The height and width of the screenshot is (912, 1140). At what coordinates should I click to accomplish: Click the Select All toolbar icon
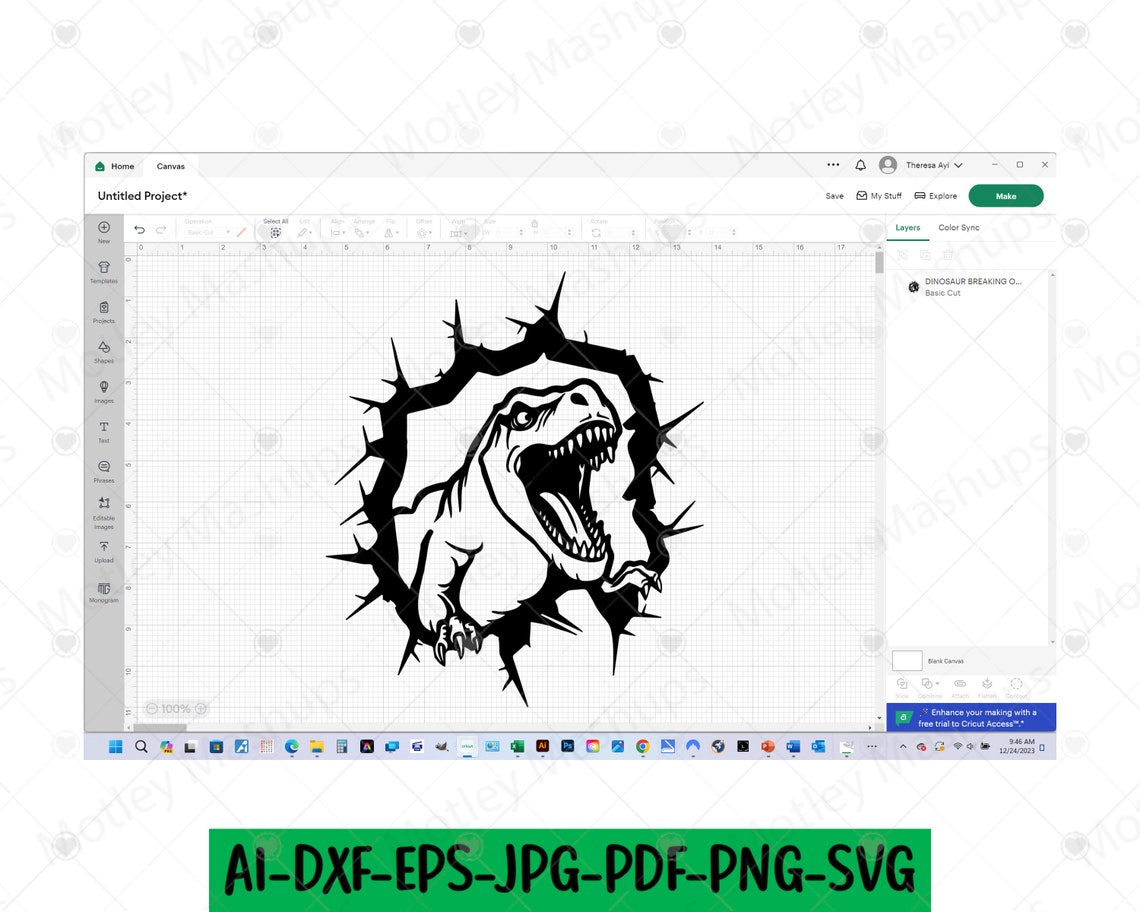[x=275, y=231]
